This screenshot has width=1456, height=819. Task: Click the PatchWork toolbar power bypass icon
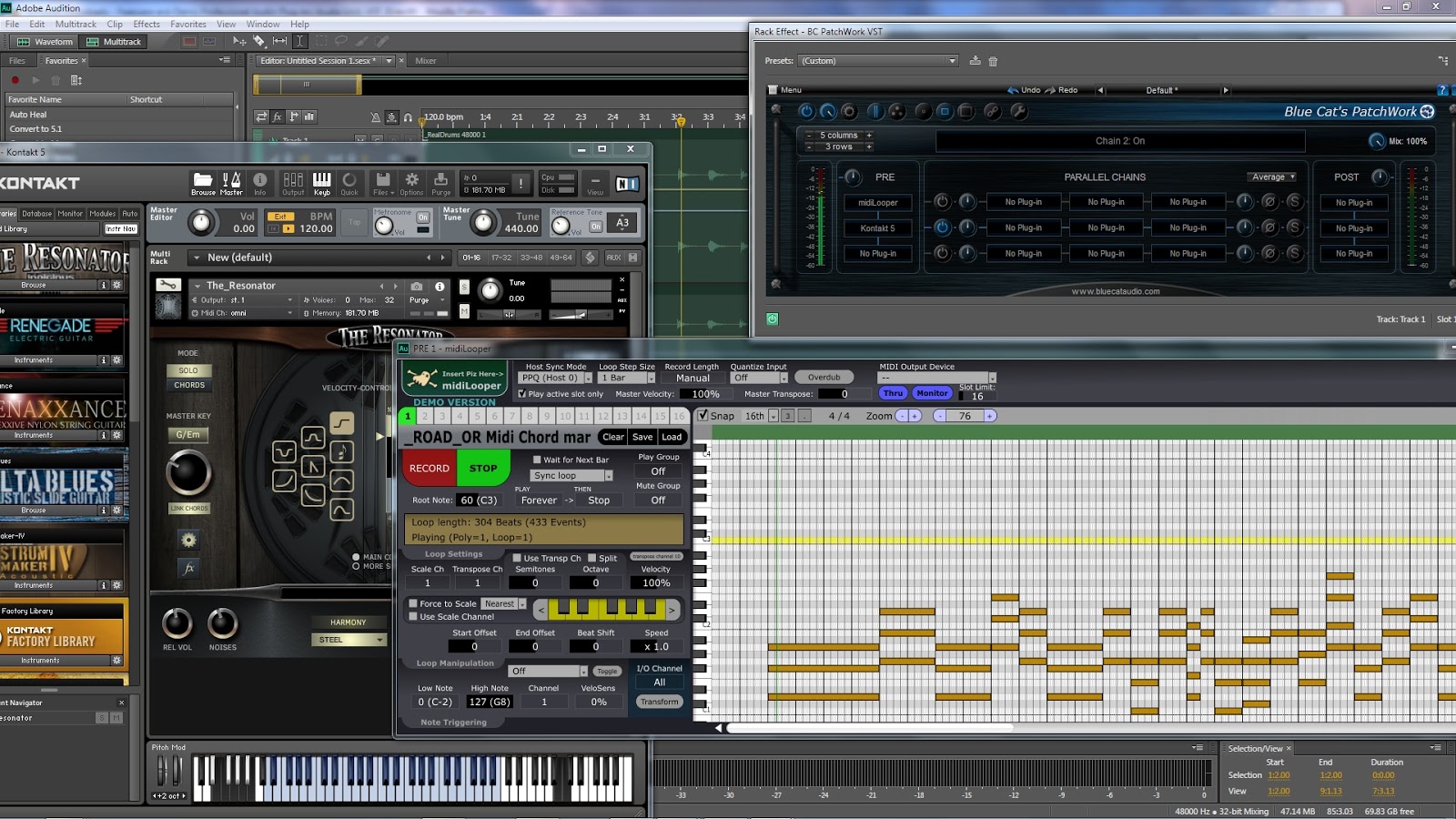[806, 111]
